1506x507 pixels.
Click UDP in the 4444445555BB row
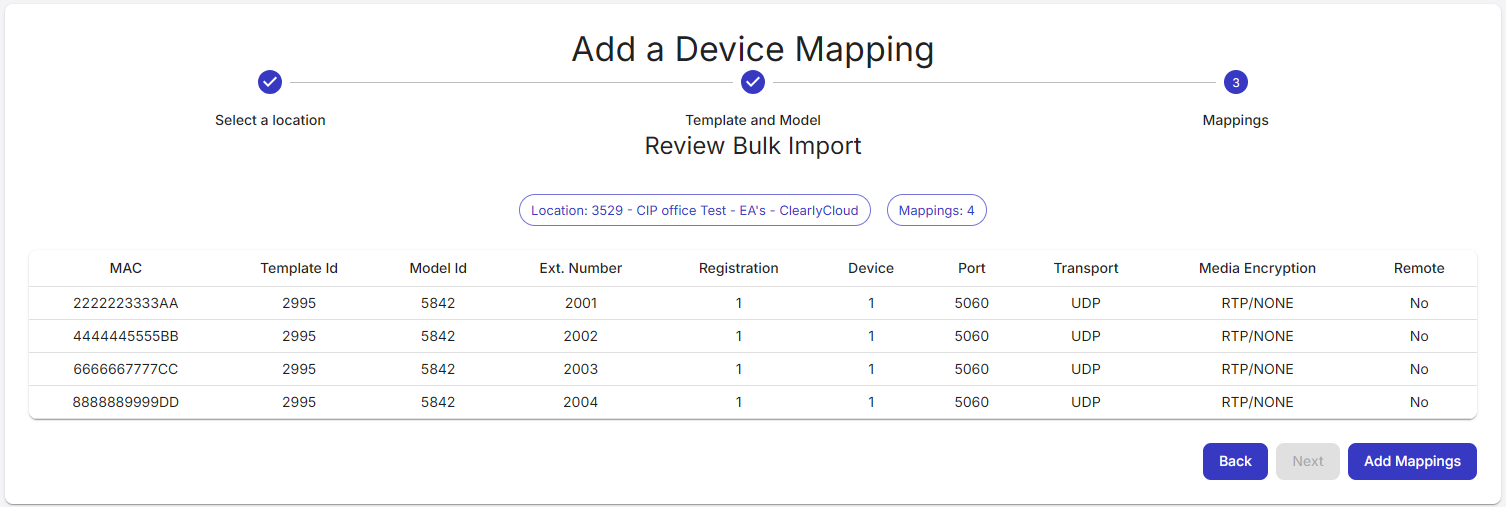pos(1086,336)
